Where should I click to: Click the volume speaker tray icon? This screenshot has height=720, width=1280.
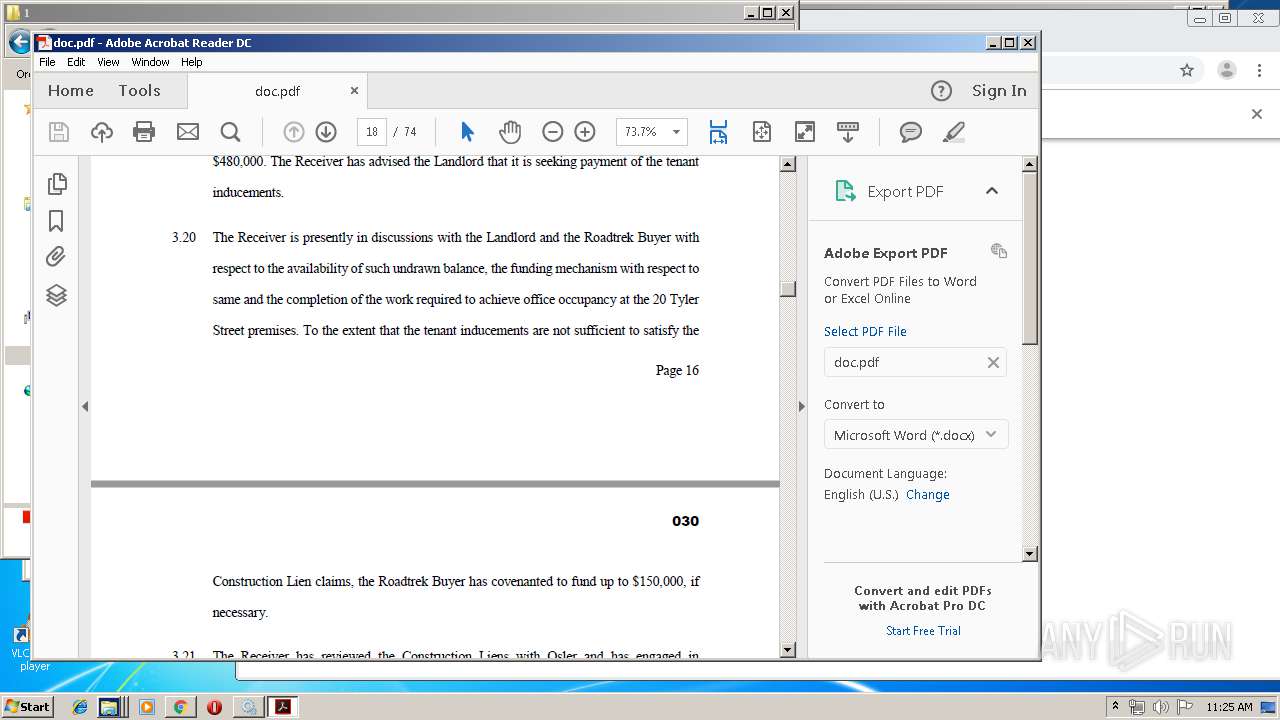tap(1160, 707)
